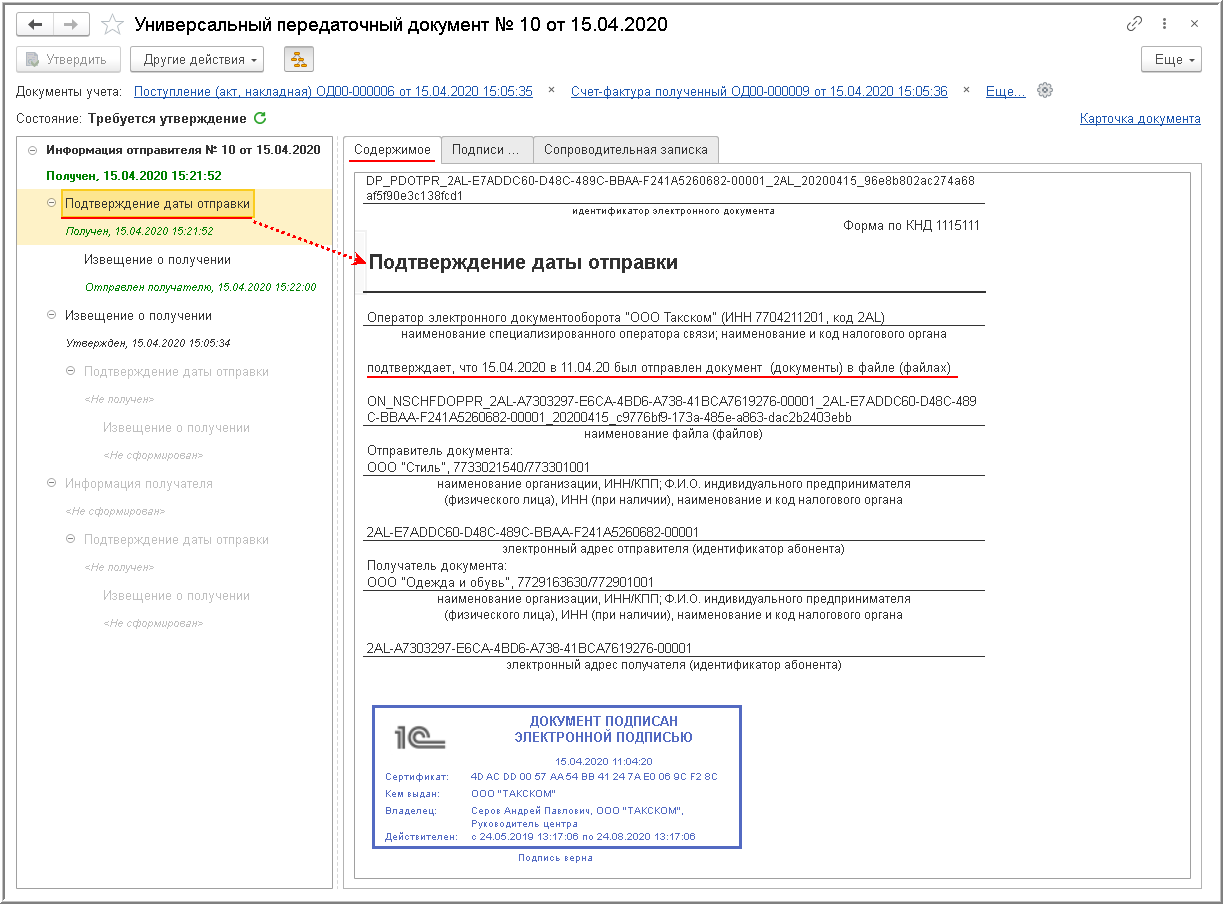Unlink Поступление document with its x icon

(551, 90)
